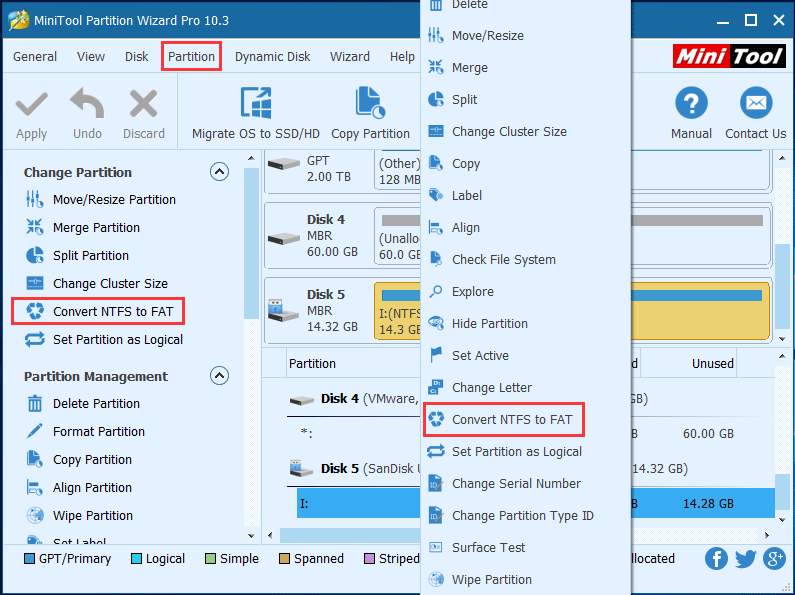Choose Surface Test from dropdown menu
Screen dimensions: 795x595
[x=526, y=547]
